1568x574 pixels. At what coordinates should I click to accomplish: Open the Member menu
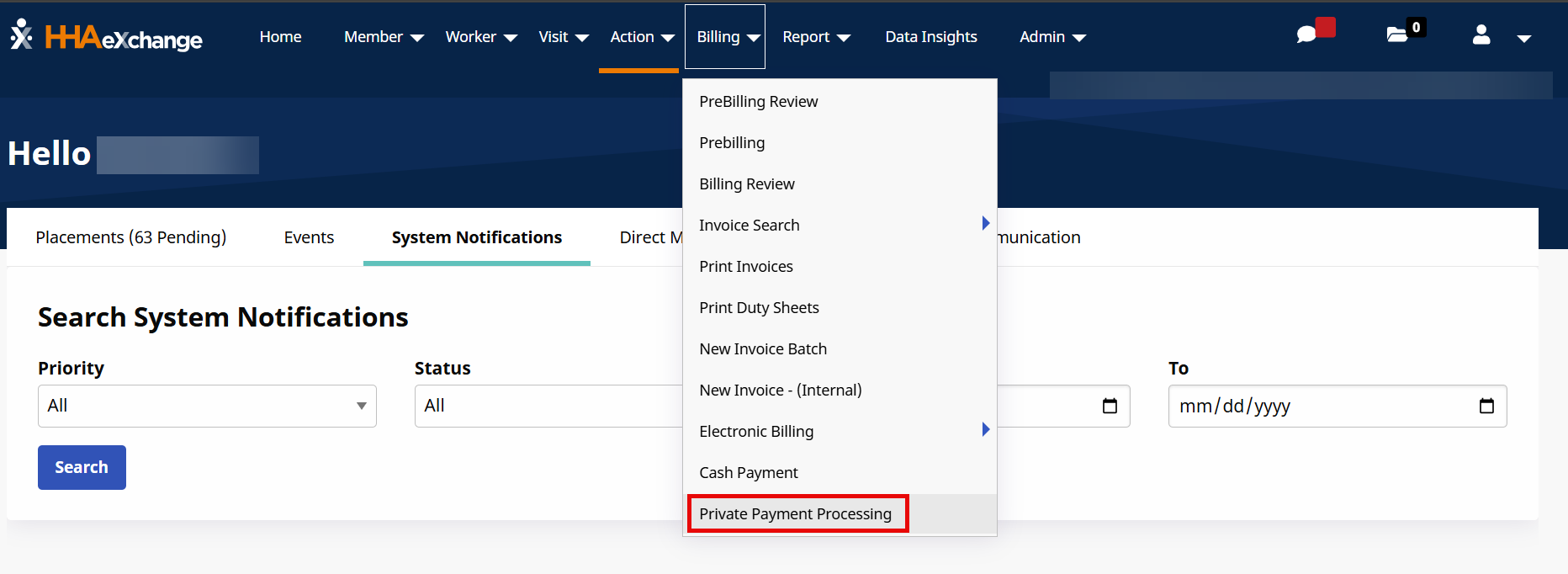click(384, 37)
